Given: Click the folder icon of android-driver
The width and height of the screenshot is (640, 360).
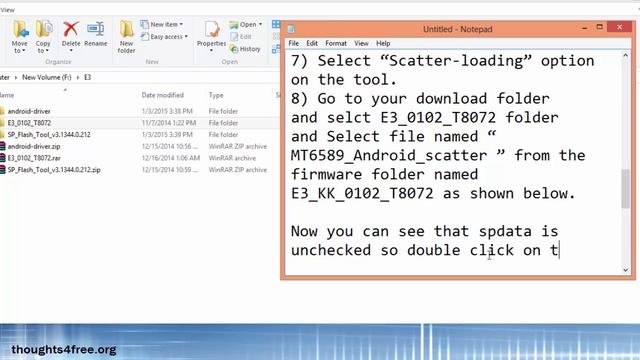Looking at the screenshot, I should pyautogui.click(x=2, y=111).
